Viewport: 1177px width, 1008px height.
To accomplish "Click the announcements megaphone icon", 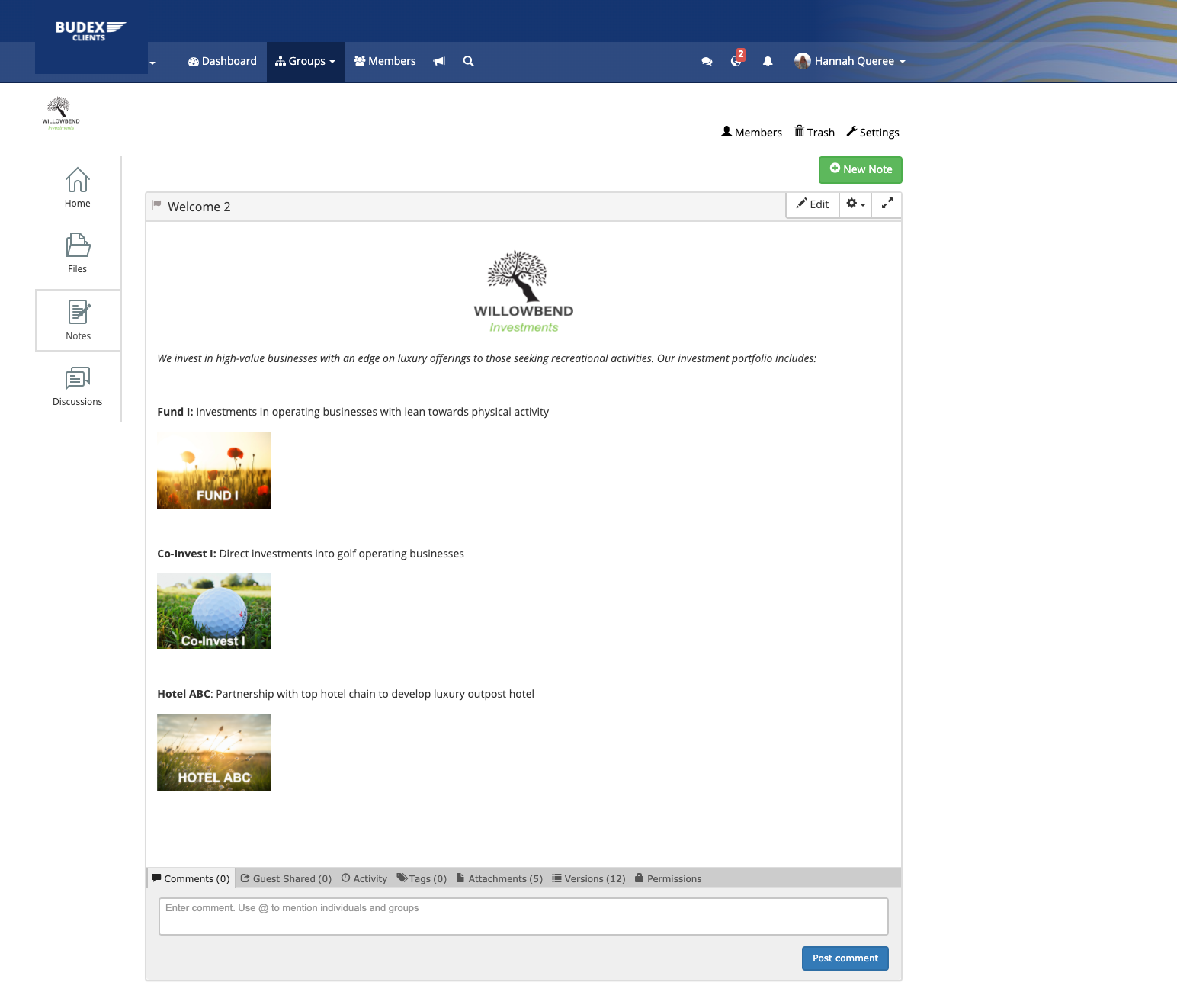I will [439, 61].
